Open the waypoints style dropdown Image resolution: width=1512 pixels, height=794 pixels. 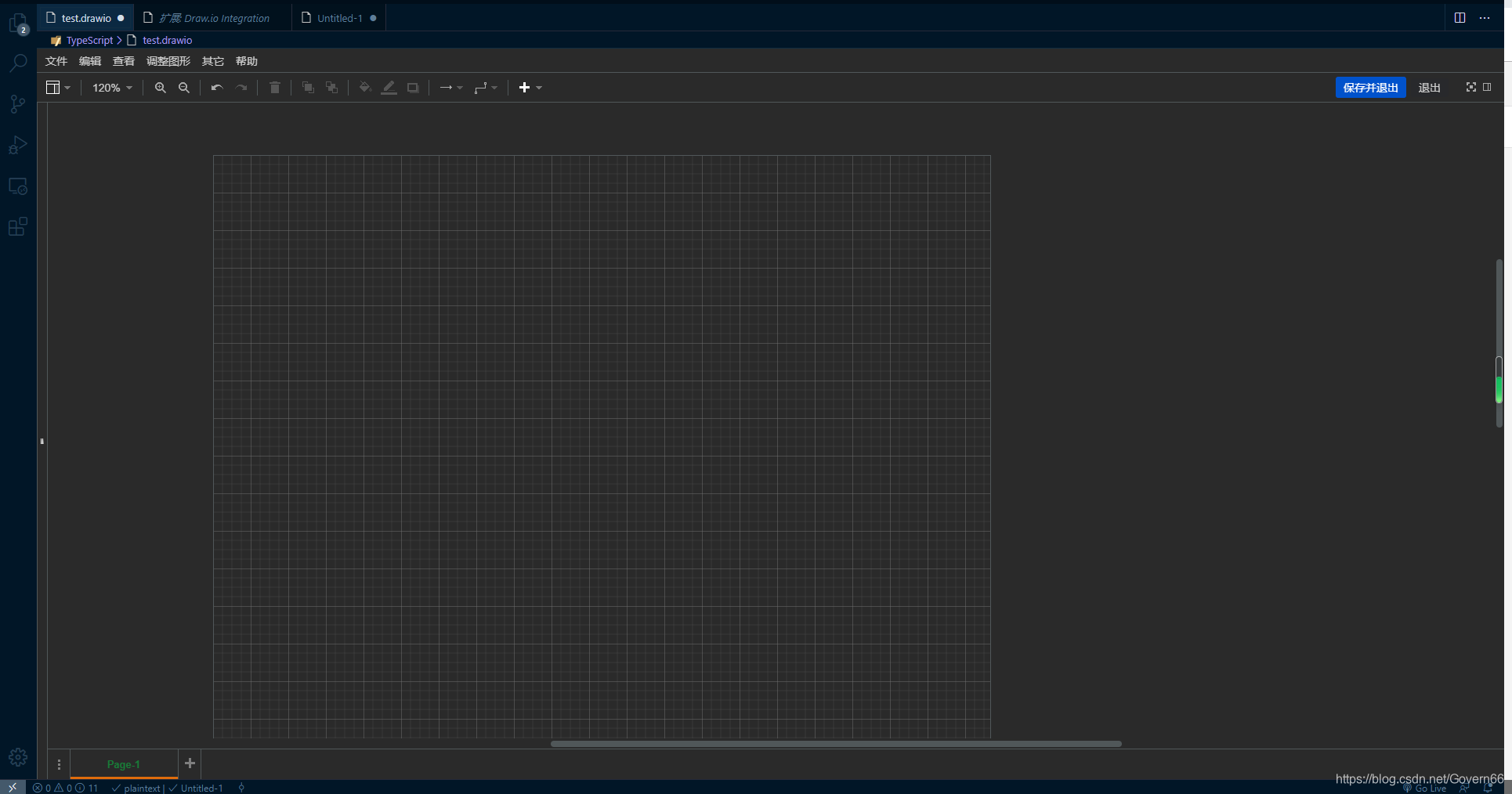tap(486, 88)
